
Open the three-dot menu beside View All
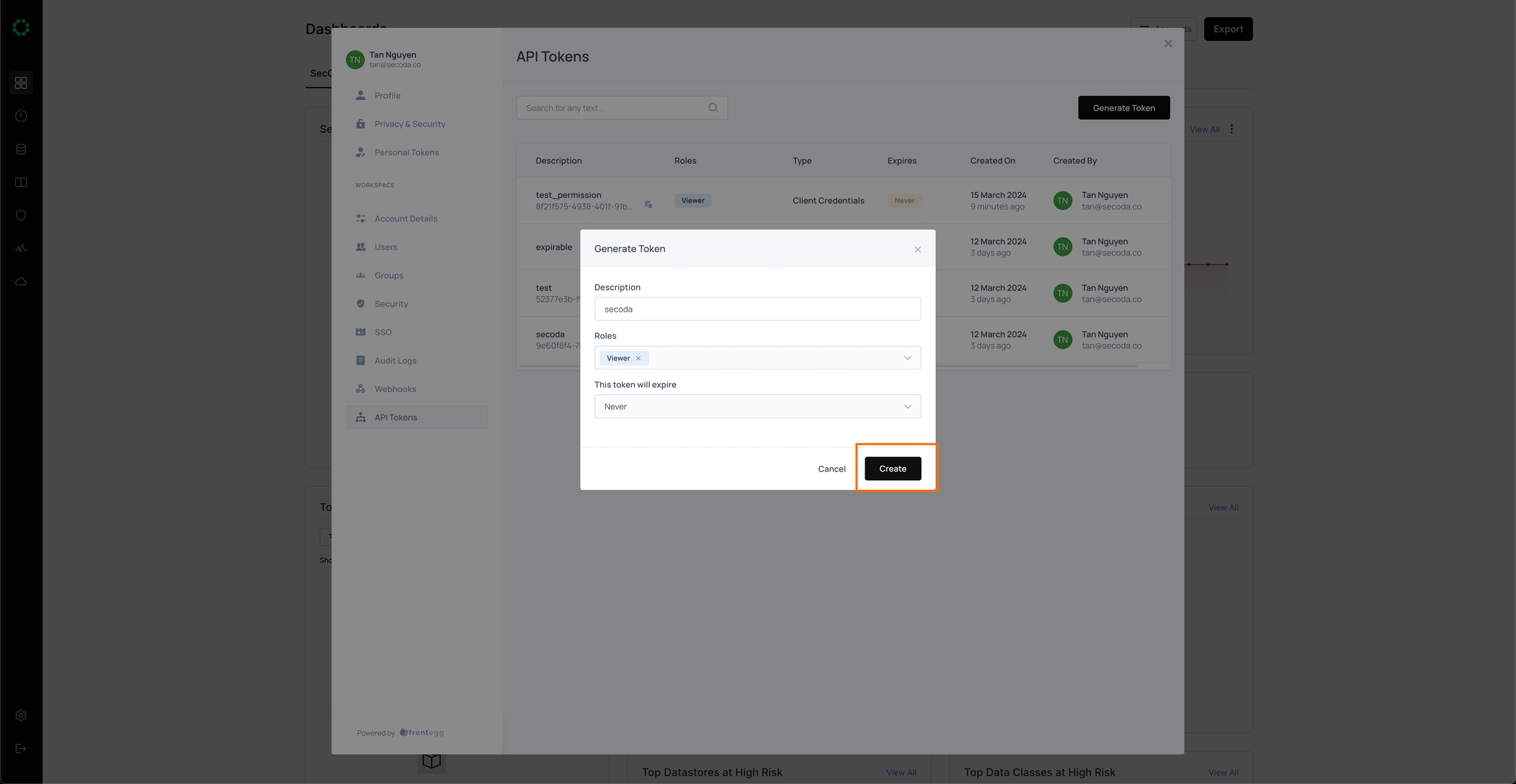coord(1231,130)
